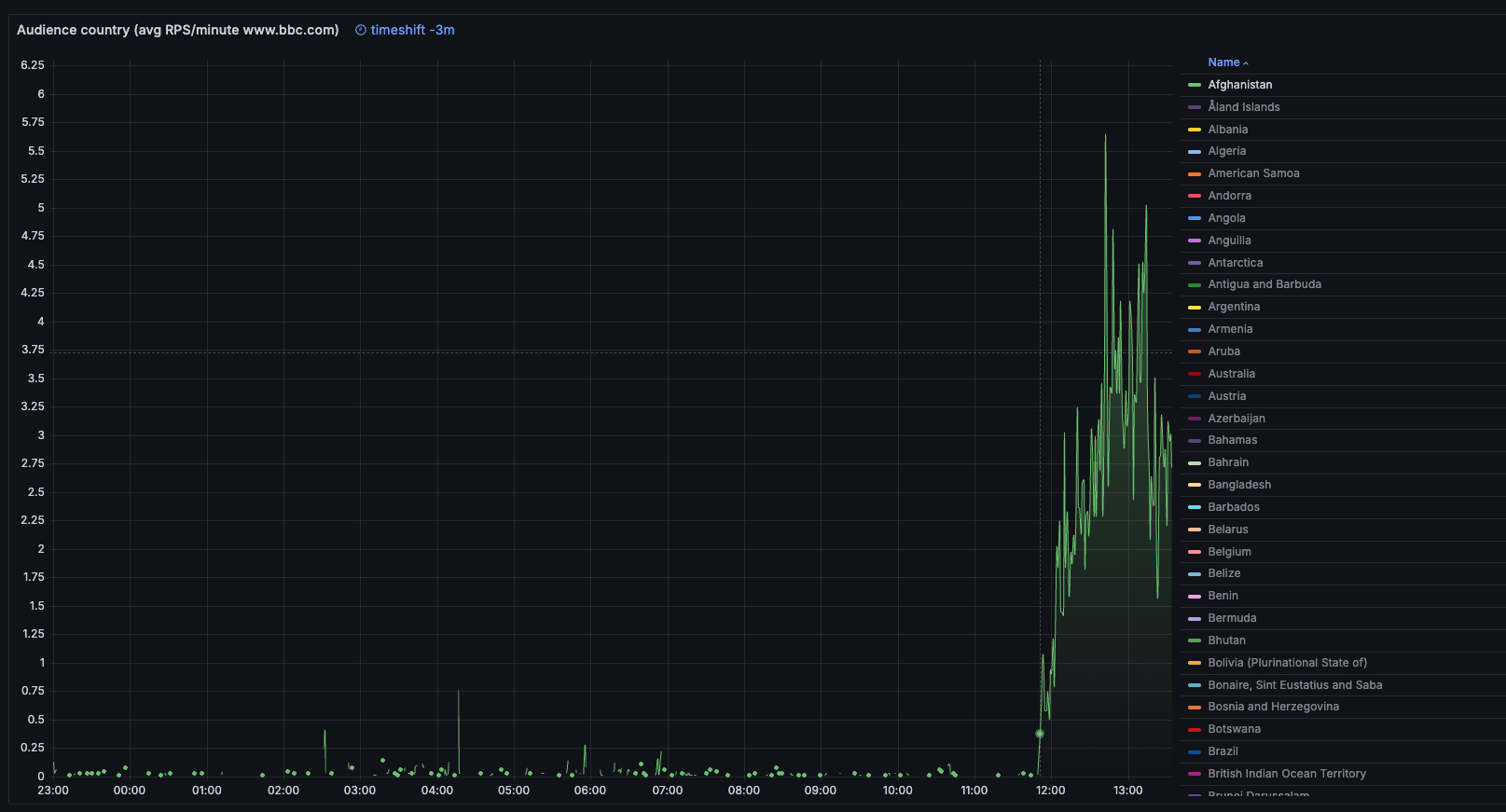Screen dimensions: 1506x812
Task: Click the timeshift -3m label
Action: 412,30
